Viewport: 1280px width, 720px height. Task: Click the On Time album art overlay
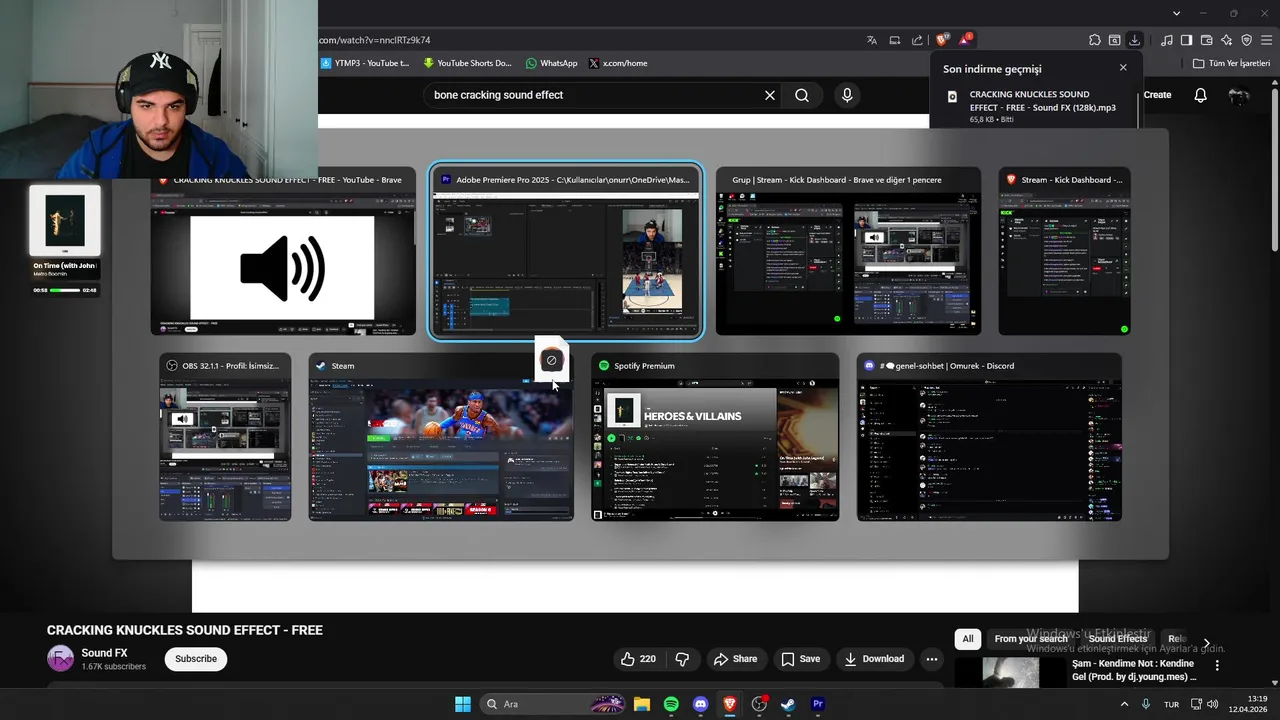pyautogui.click(x=65, y=221)
